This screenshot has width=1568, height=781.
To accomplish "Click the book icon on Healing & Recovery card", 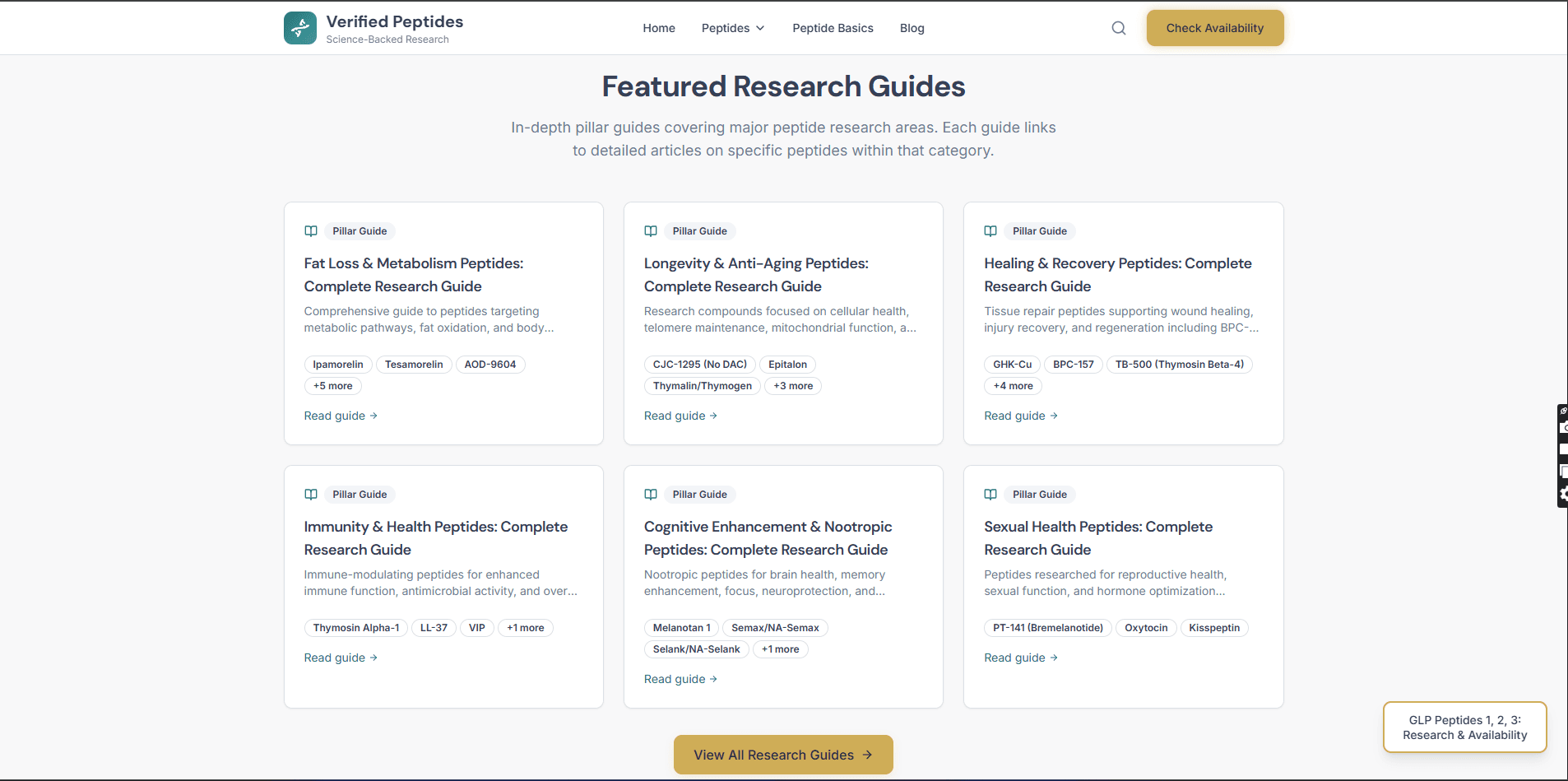I will (990, 231).
